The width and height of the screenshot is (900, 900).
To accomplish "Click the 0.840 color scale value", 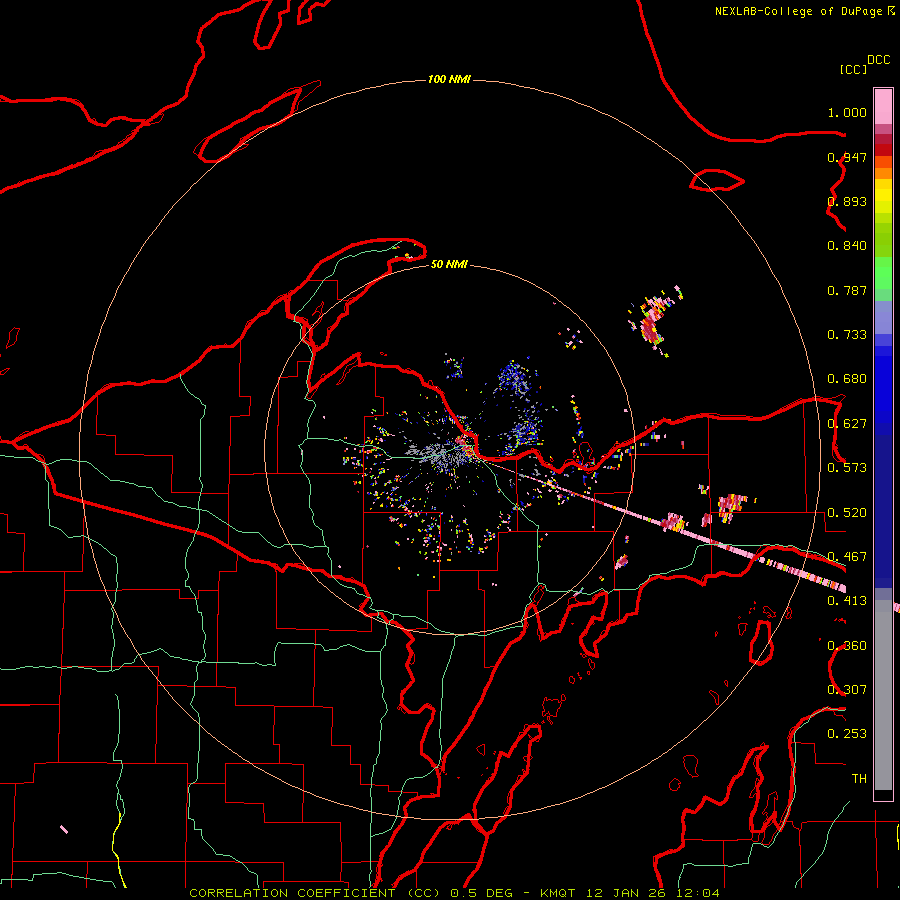I will pyautogui.click(x=847, y=246).
